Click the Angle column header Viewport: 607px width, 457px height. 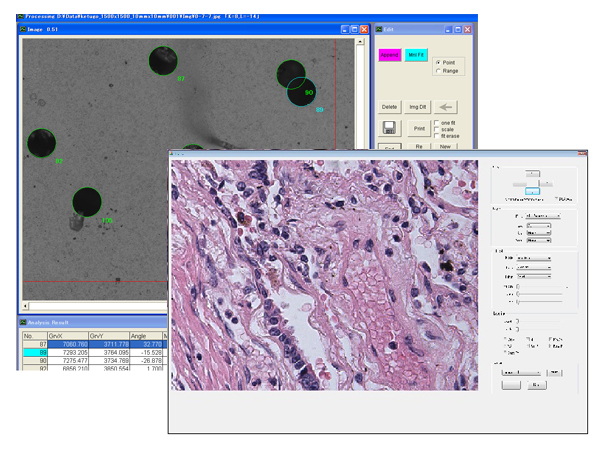coord(146,336)
